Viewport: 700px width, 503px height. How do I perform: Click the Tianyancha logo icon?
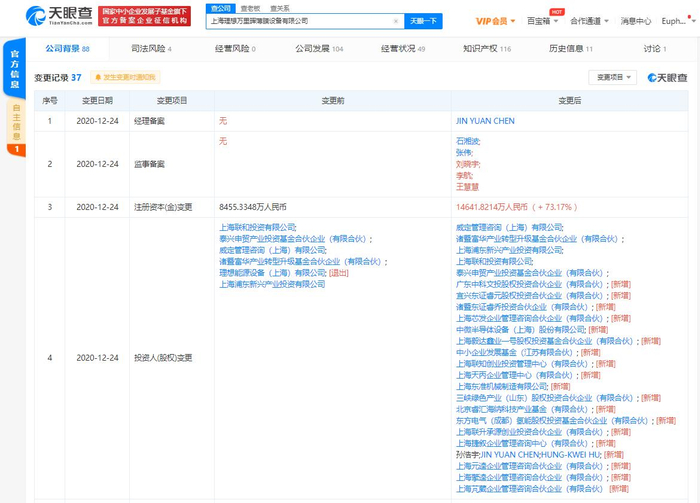pos(35,16)
